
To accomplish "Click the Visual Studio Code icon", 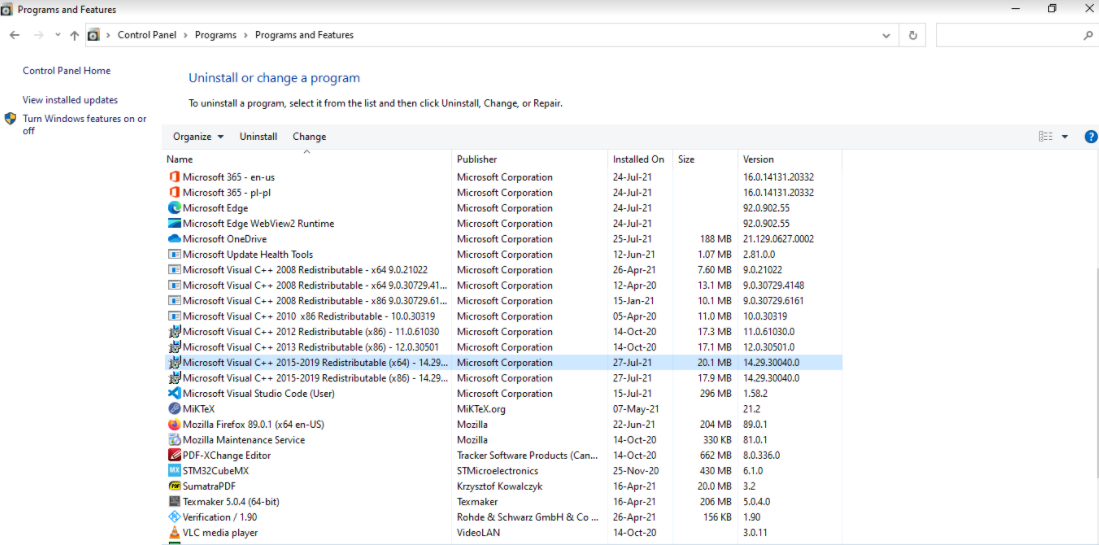I will pos(175,393).
